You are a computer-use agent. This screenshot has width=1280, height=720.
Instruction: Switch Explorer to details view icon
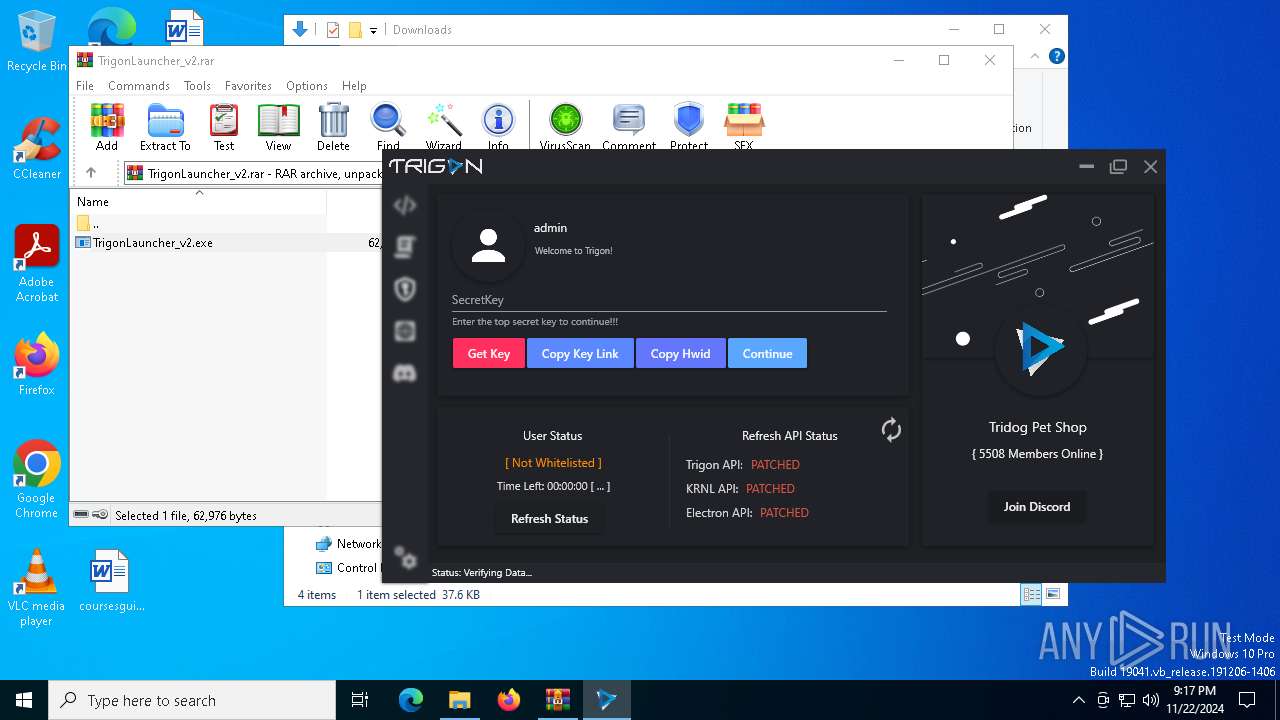click(x=1031, y=594)
